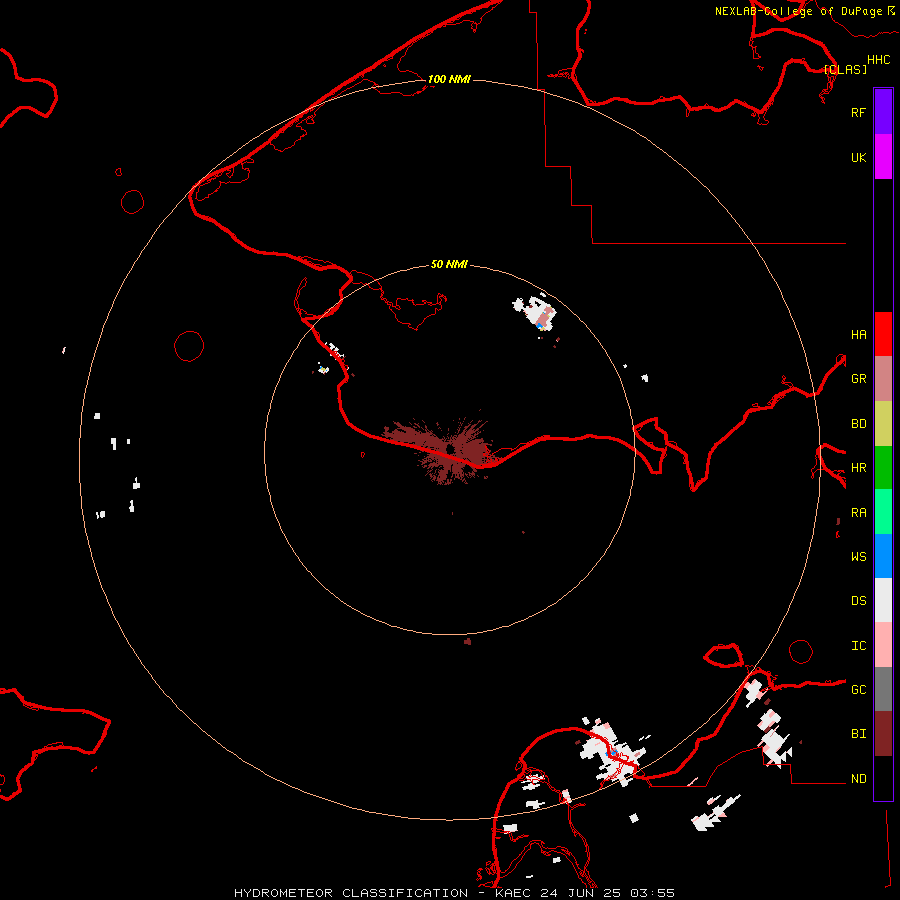Image resolution: width=900 pixels, height=900 pixels.
Task: Click the "100 NMI" range ring label
Action: click(449, 79)
